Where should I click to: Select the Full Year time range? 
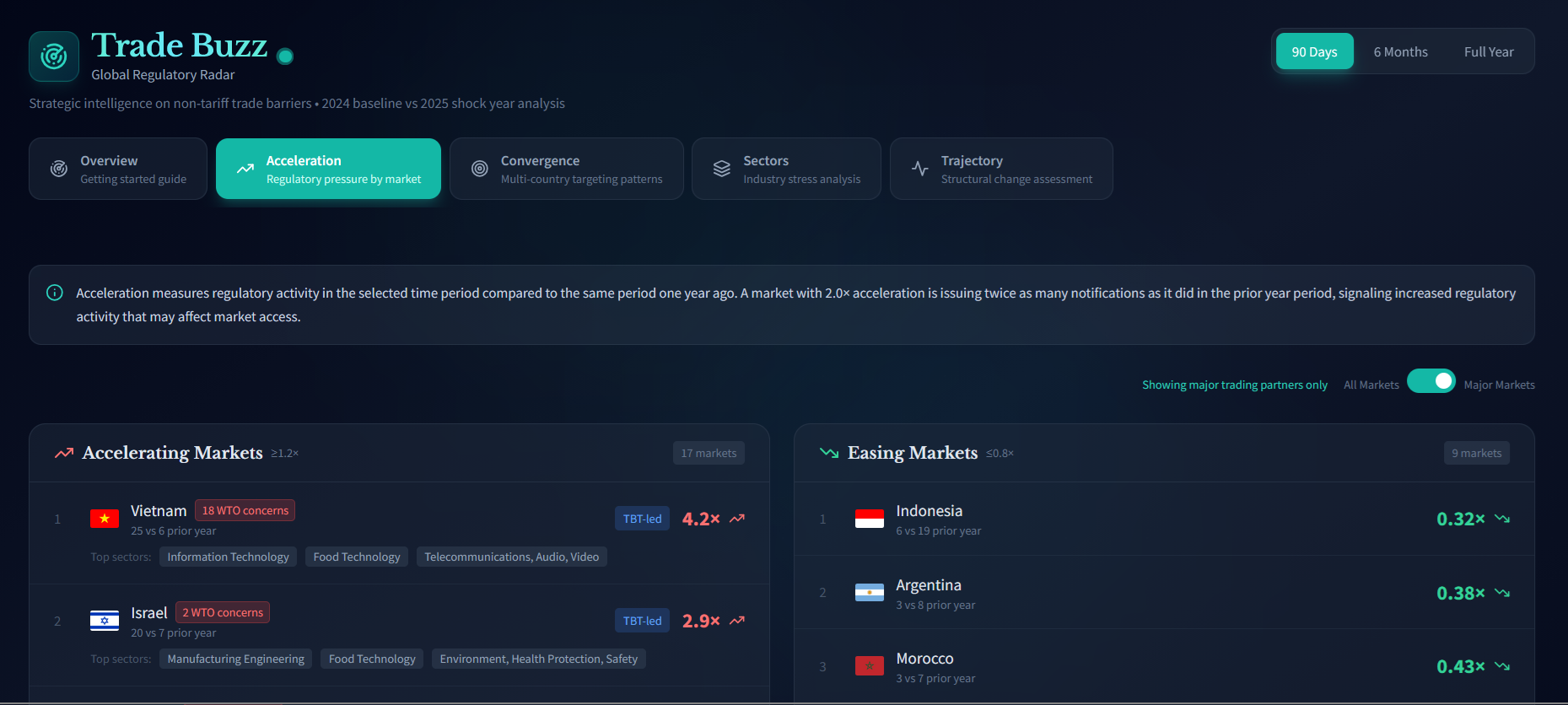tap(1489, 51)
